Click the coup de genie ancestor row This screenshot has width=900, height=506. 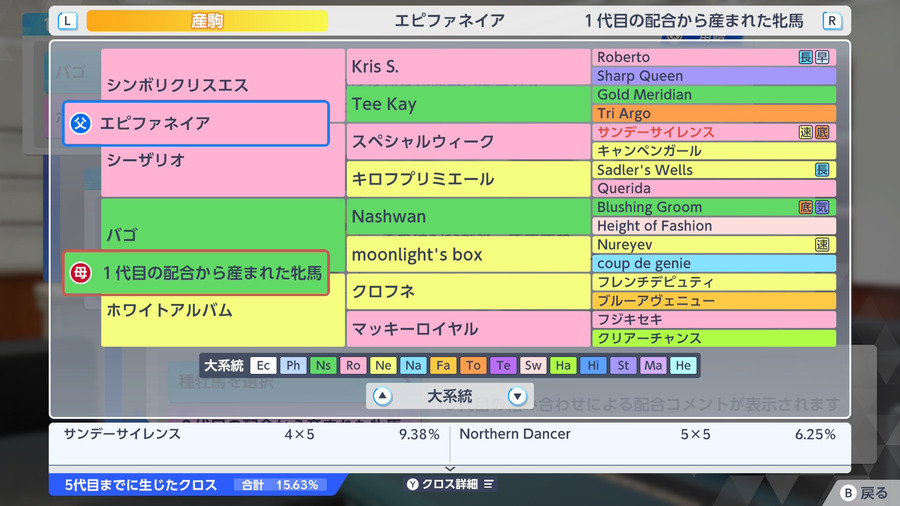point(714,263)
